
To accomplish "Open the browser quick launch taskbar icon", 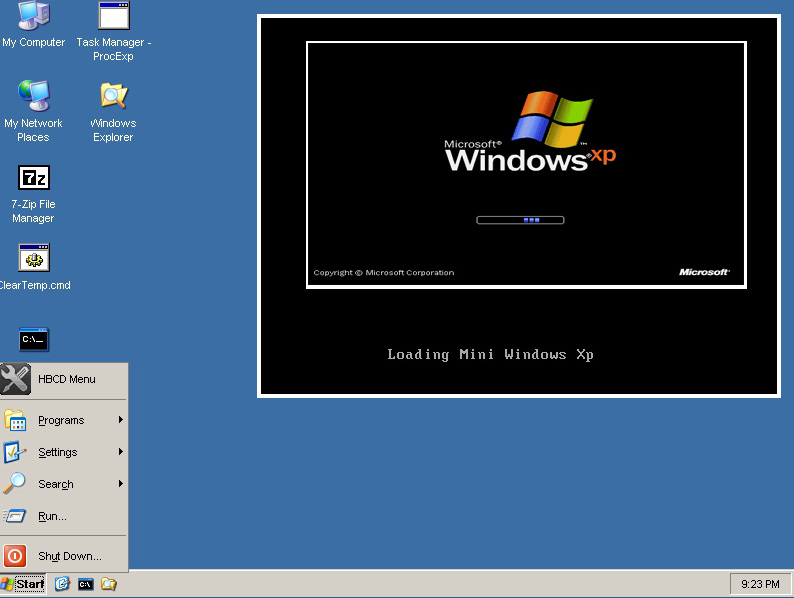I will [62, 584].
